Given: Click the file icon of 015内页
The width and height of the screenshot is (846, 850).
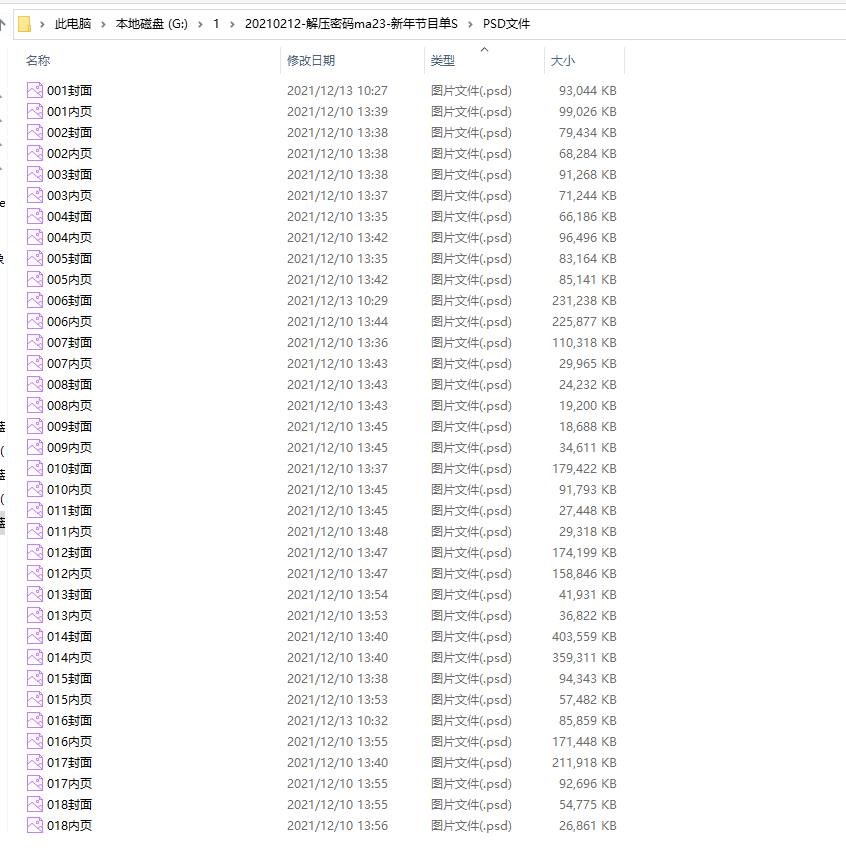Looking at the screenshot, I should [x=35, y=699].
